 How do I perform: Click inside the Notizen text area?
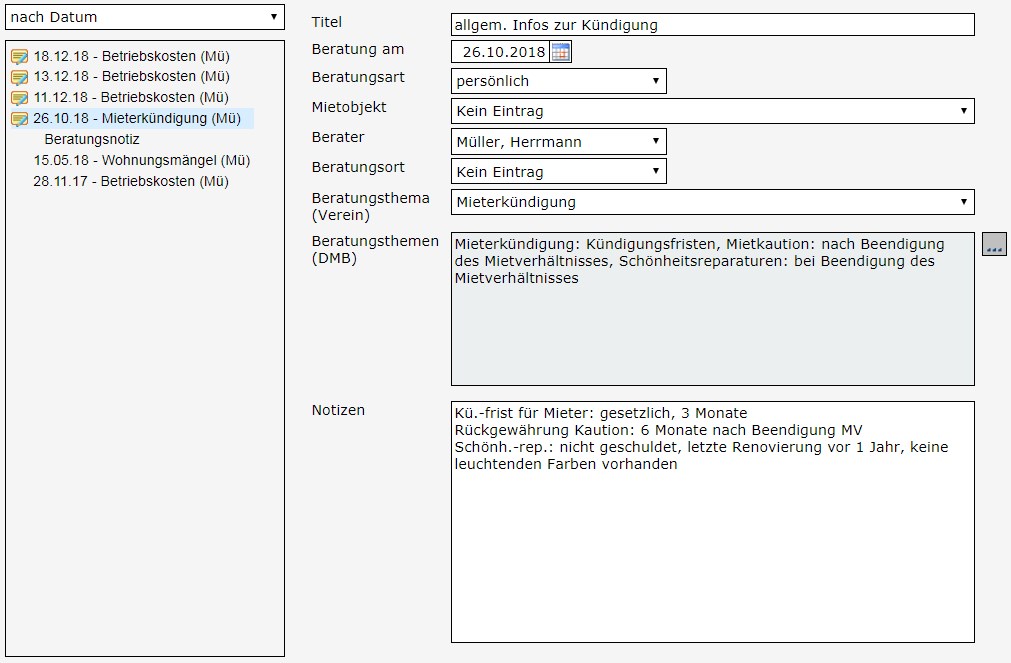coord(712,550)
